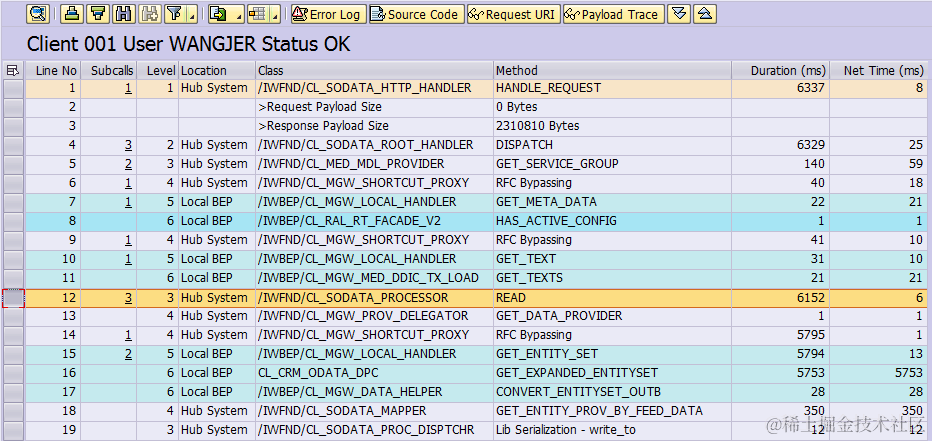Open subcalls link 2 in GET_ENTITY_SET row

click(128, 354)
